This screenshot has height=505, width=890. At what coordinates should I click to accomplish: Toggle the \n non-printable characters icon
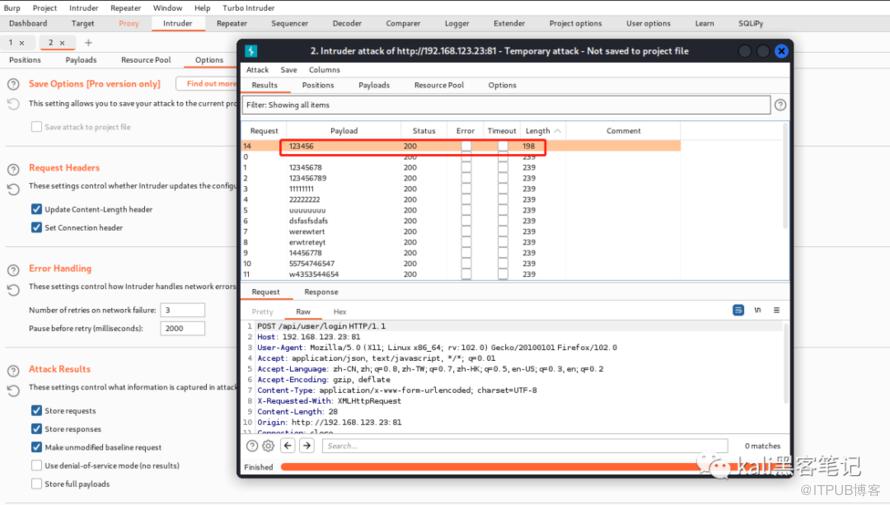click(x=757, y=311)
